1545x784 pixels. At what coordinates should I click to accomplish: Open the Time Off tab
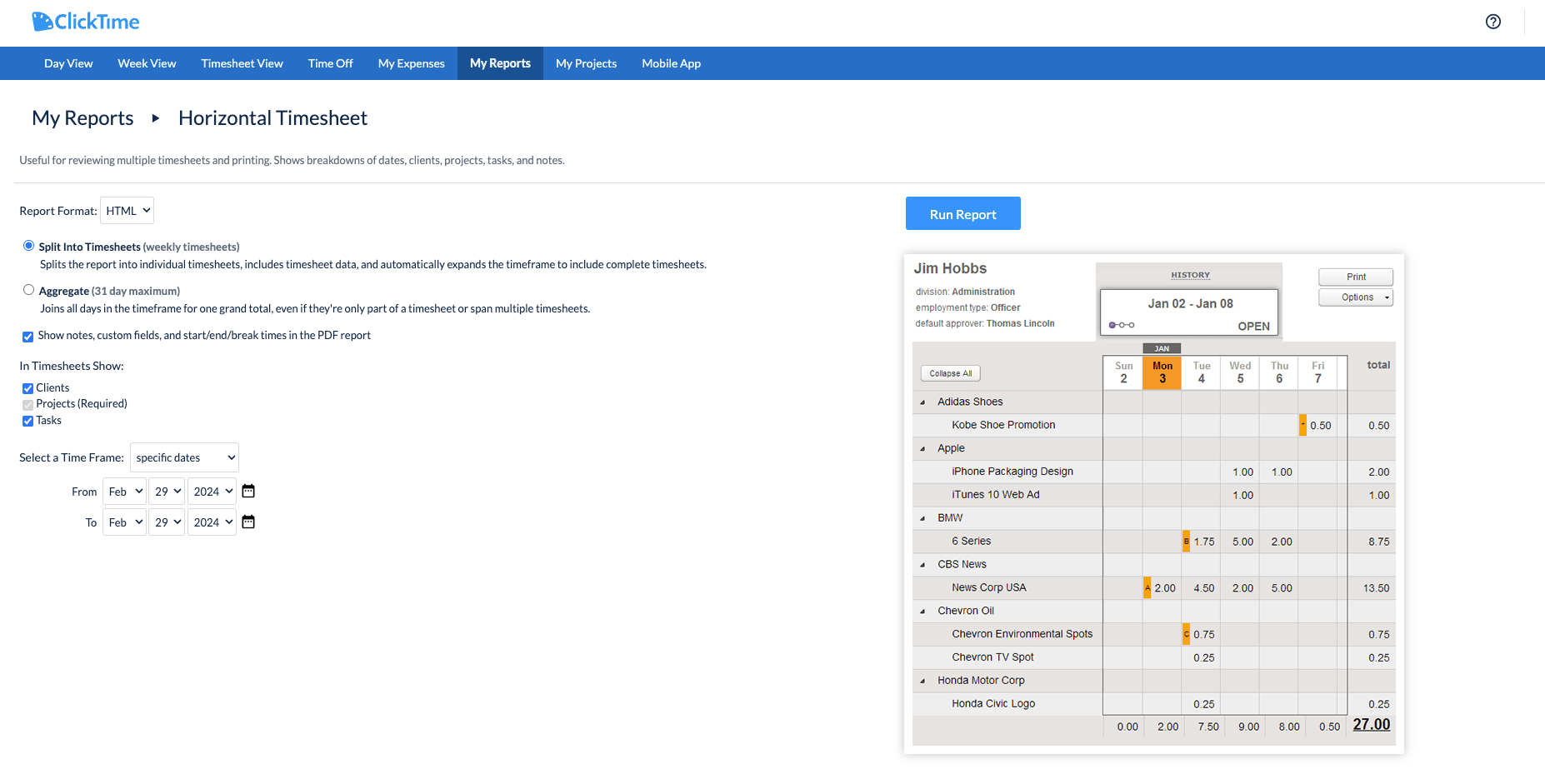pos(330,62)
